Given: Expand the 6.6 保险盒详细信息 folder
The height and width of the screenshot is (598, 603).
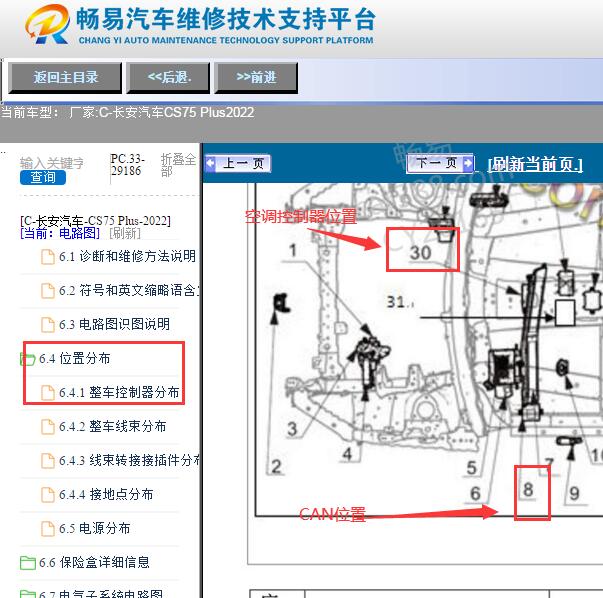Looking at the screenshot, I should pyautogui.click(x=94, y=563).
